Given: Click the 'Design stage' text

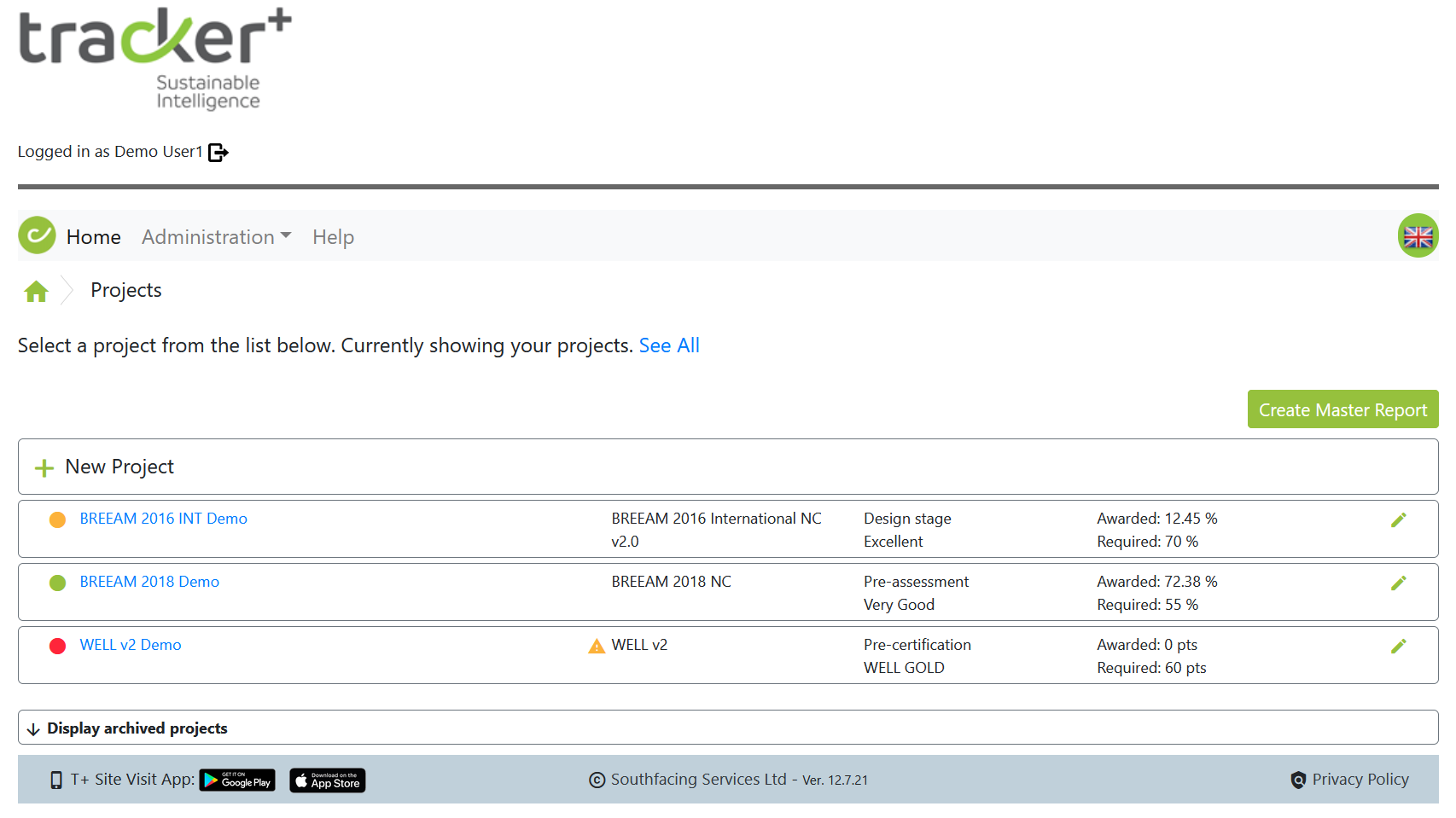Looking at the screenshot, I should [x=907, y=519].
